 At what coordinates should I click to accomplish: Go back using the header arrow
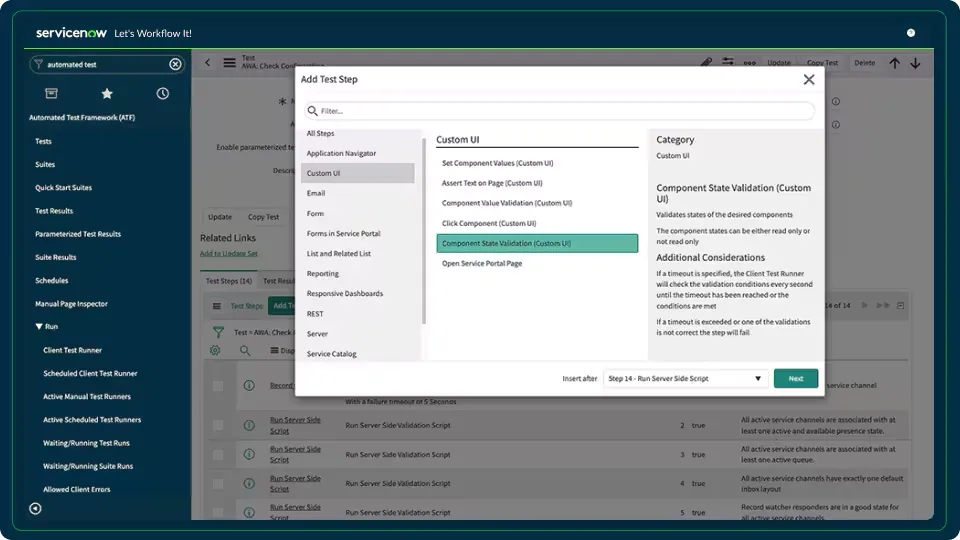208,62
